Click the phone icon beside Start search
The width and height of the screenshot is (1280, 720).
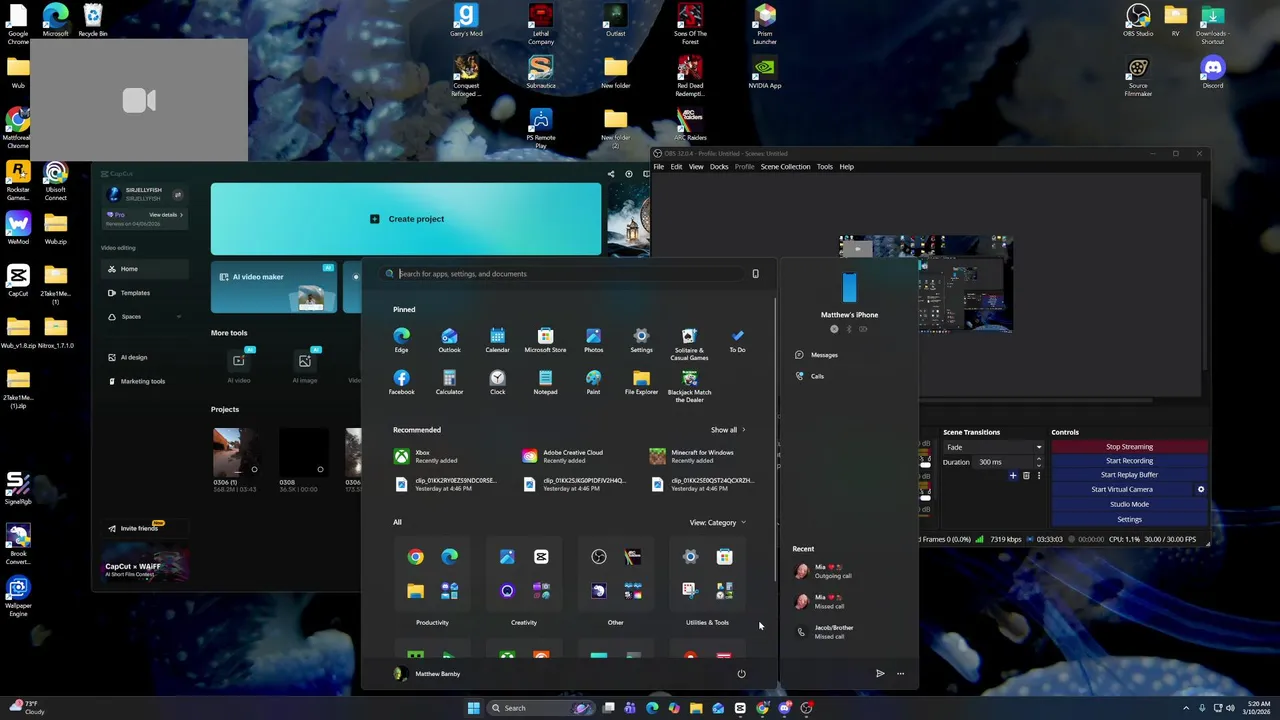coord(755,274)
